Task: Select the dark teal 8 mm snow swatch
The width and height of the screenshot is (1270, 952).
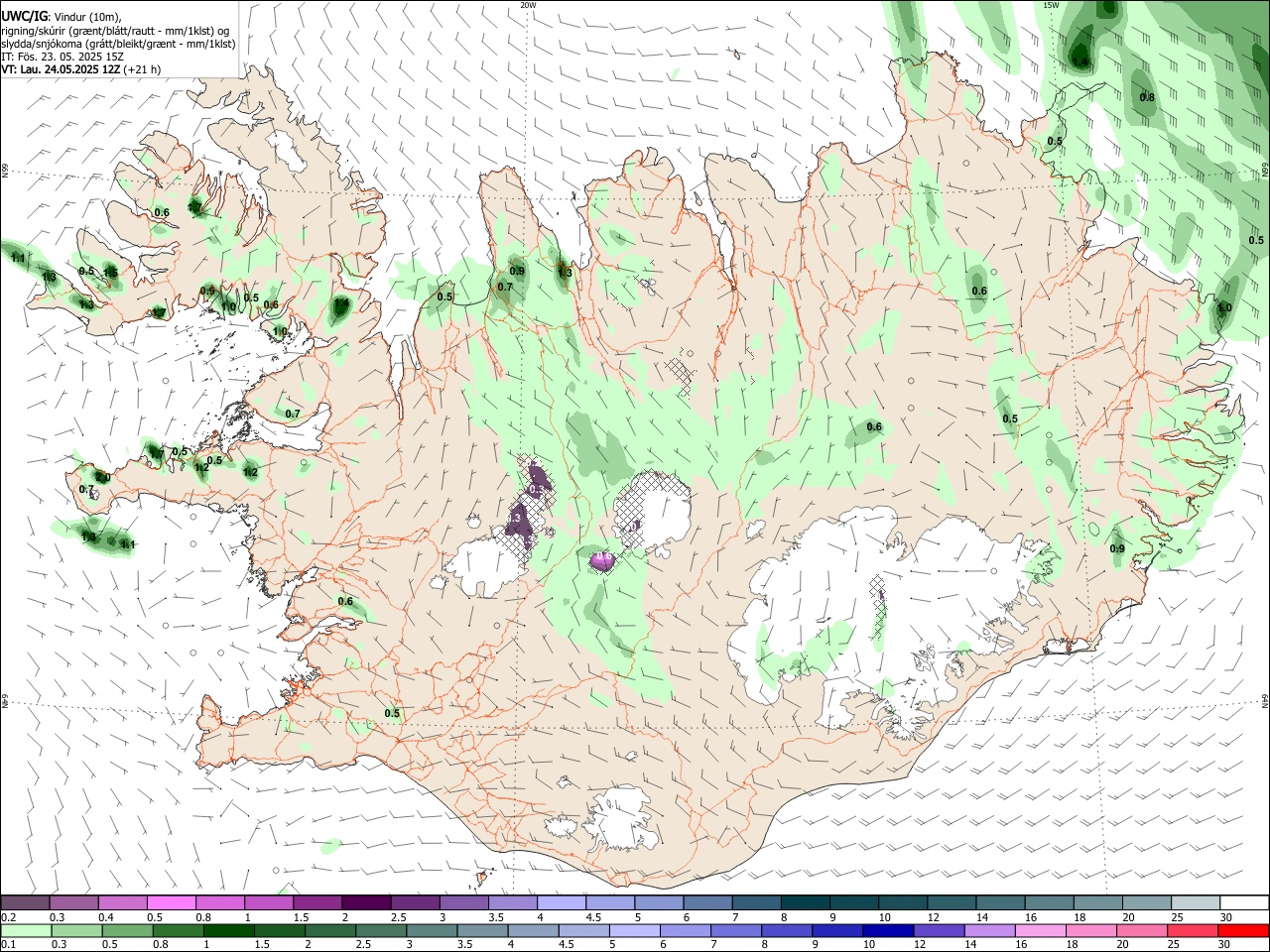Action: point(806,902)
